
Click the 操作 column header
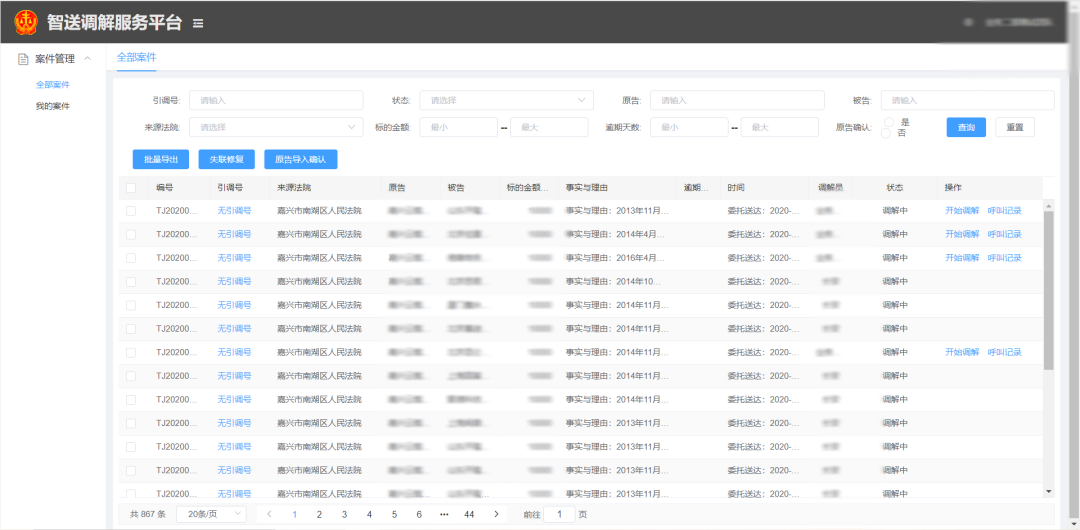tap(953, 187)
